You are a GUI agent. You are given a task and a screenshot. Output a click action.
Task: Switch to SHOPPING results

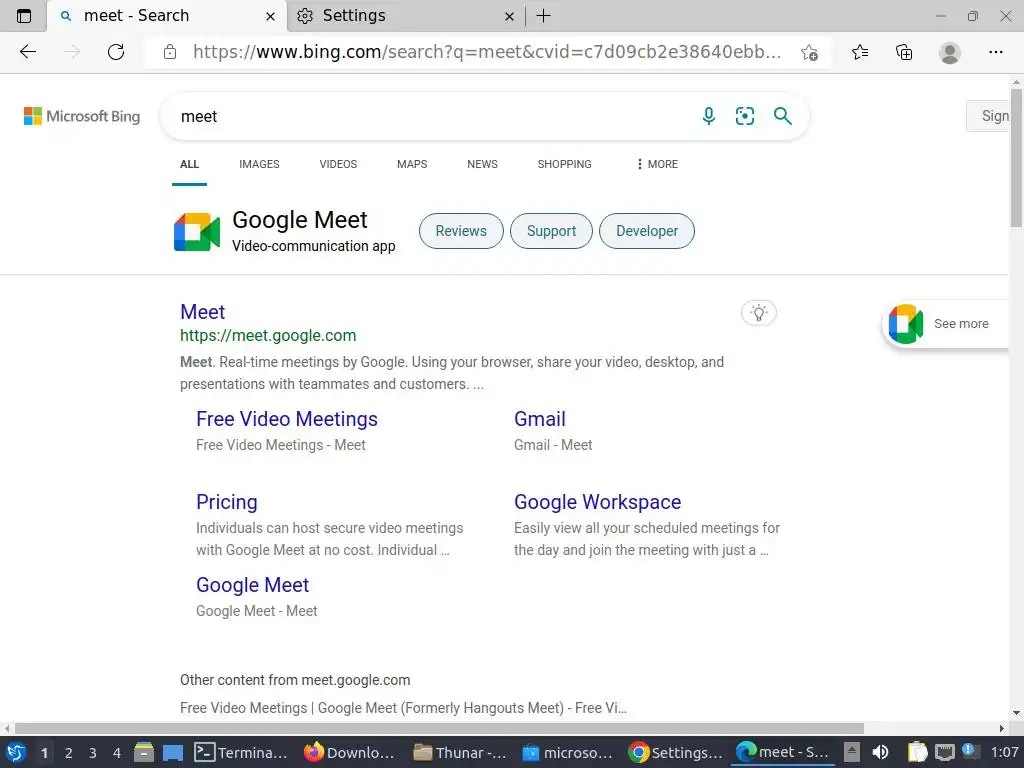(564, 164)
